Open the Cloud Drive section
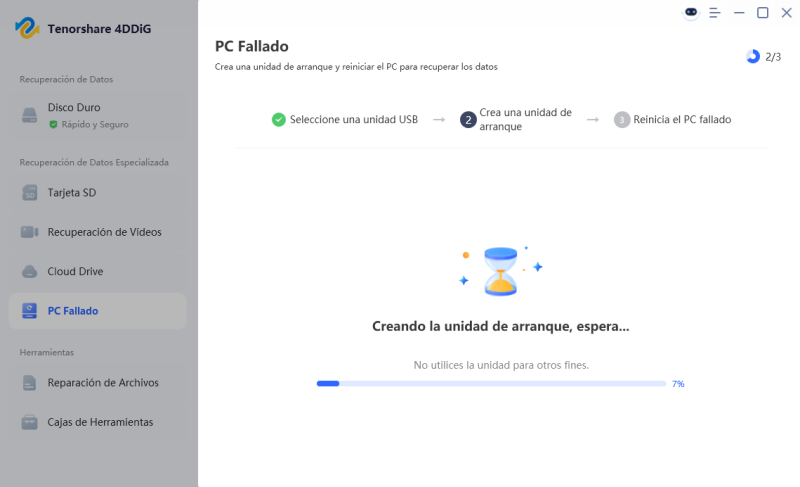 pos(75,271)
